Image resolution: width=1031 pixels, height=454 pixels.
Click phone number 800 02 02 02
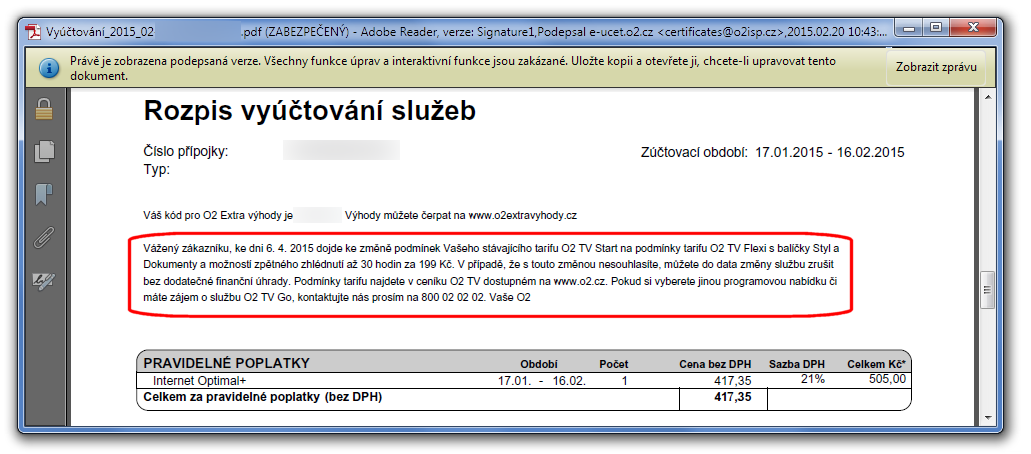tap(452, 298)
